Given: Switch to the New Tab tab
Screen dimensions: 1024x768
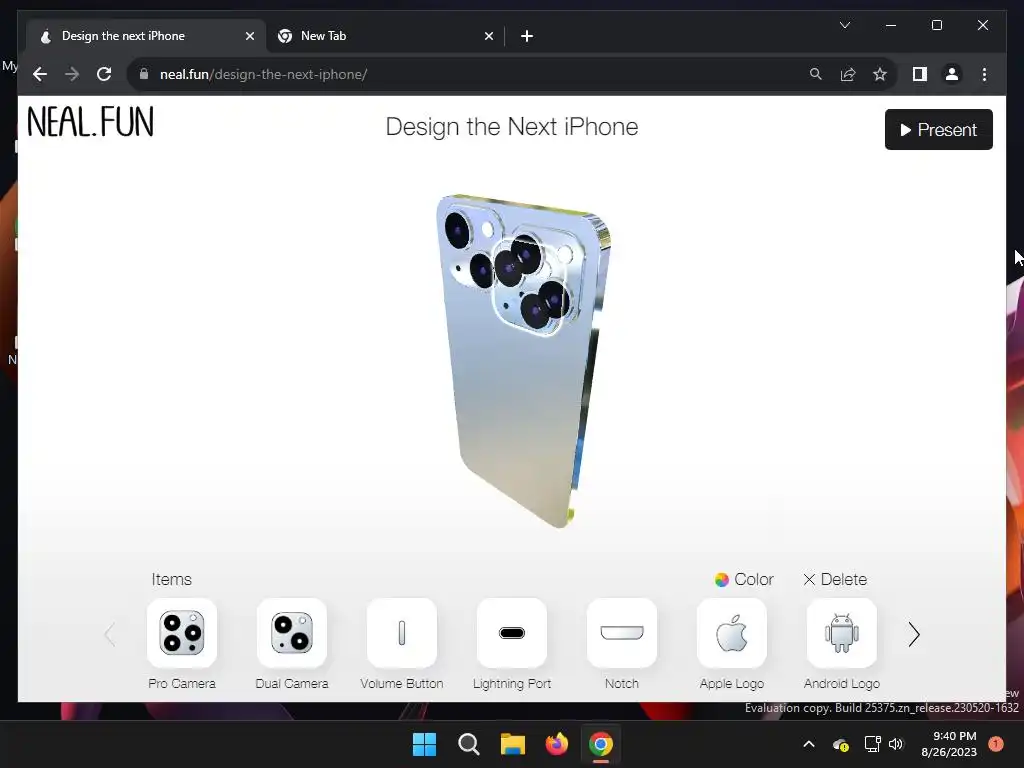Looking at the screenshot, I should [x=385, y=36].
